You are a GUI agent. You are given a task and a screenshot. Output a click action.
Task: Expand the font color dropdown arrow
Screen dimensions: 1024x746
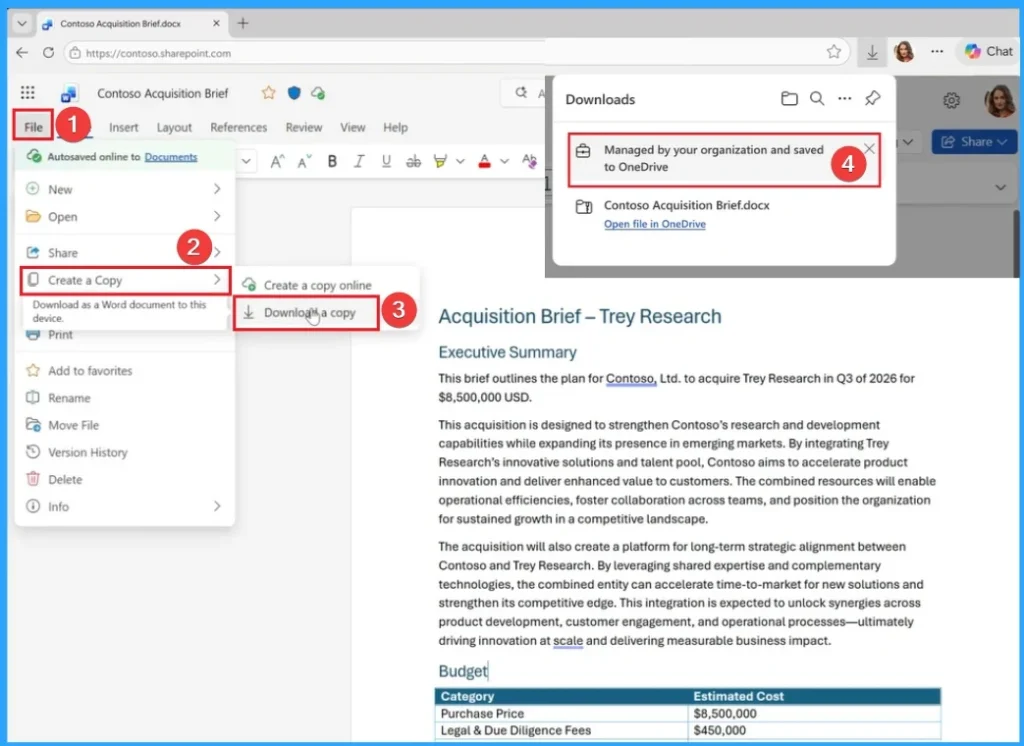[505, 161]
